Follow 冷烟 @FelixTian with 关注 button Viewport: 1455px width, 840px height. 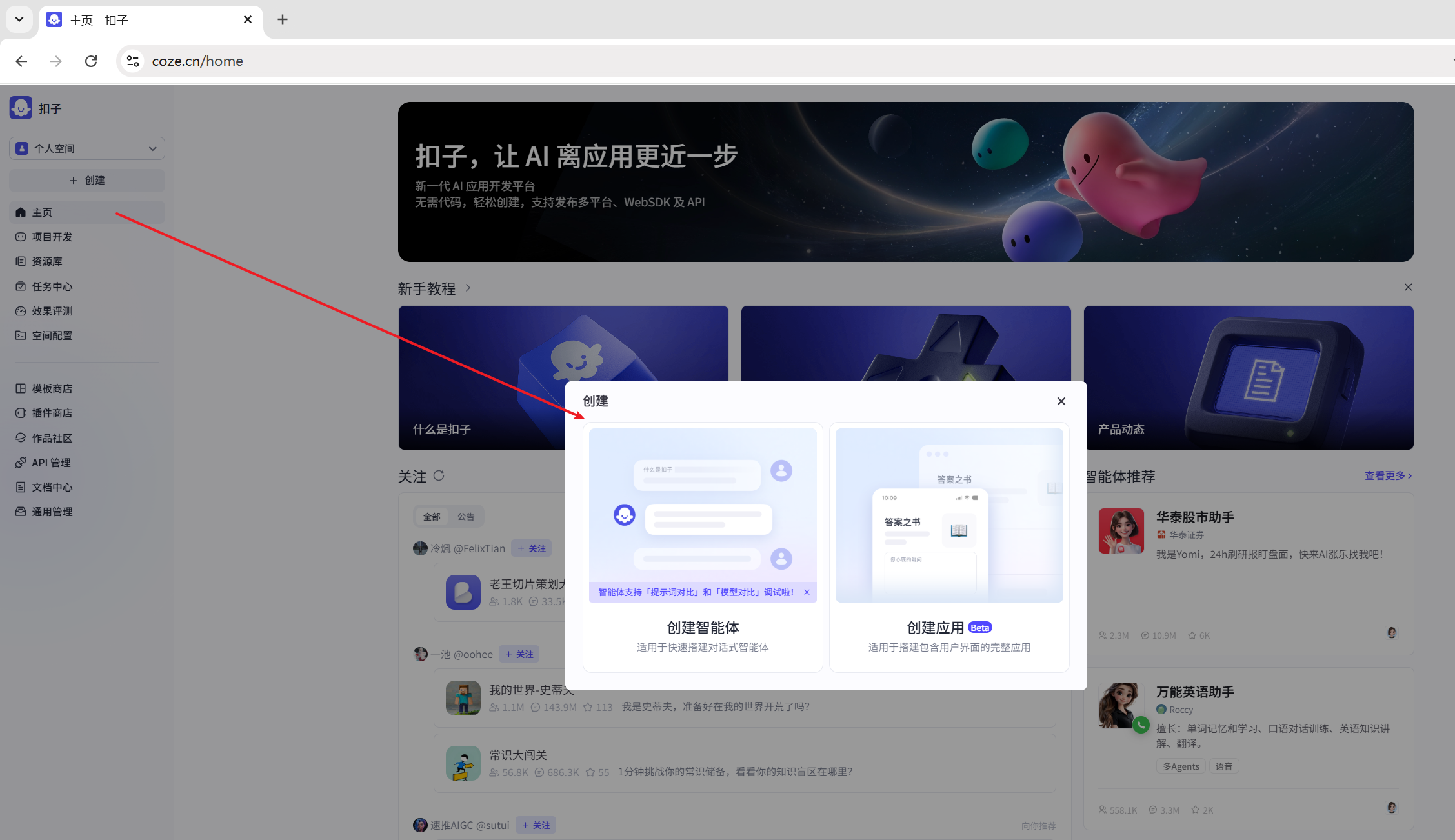[531, 548]
